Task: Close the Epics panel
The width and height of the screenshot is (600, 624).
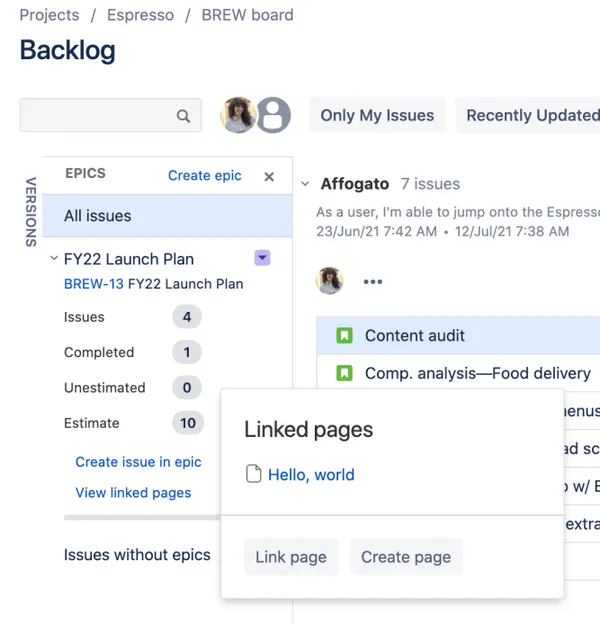Action: [269, 177]
